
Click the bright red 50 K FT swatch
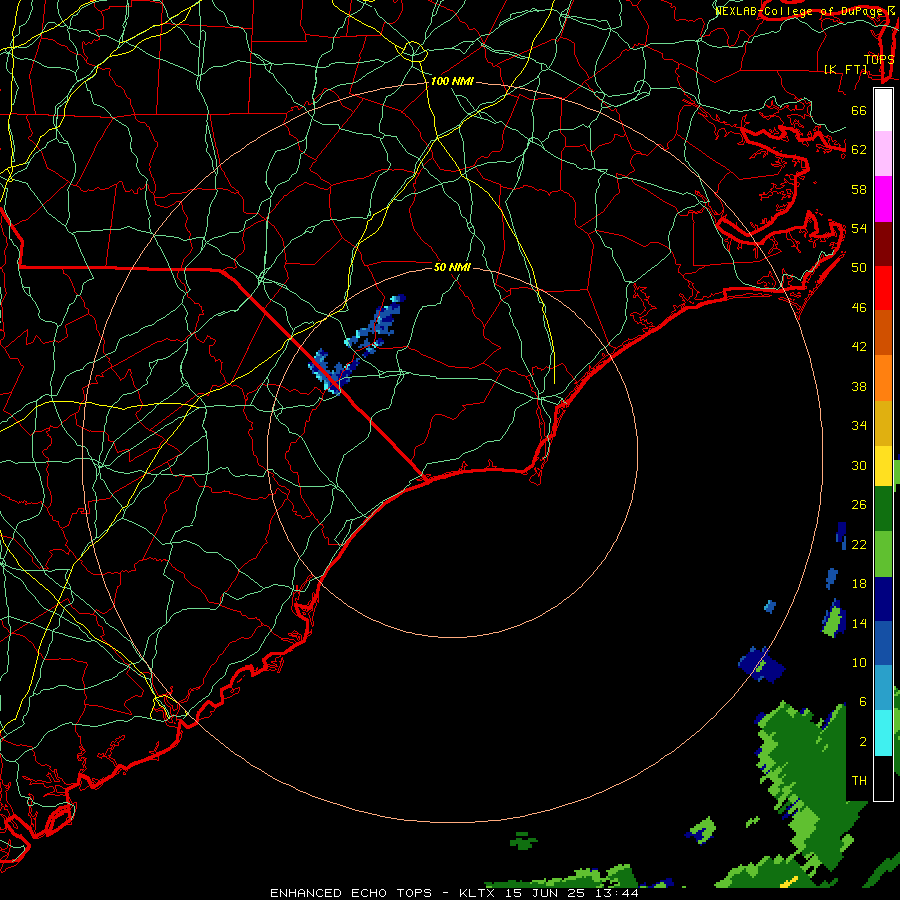[883, 289]
